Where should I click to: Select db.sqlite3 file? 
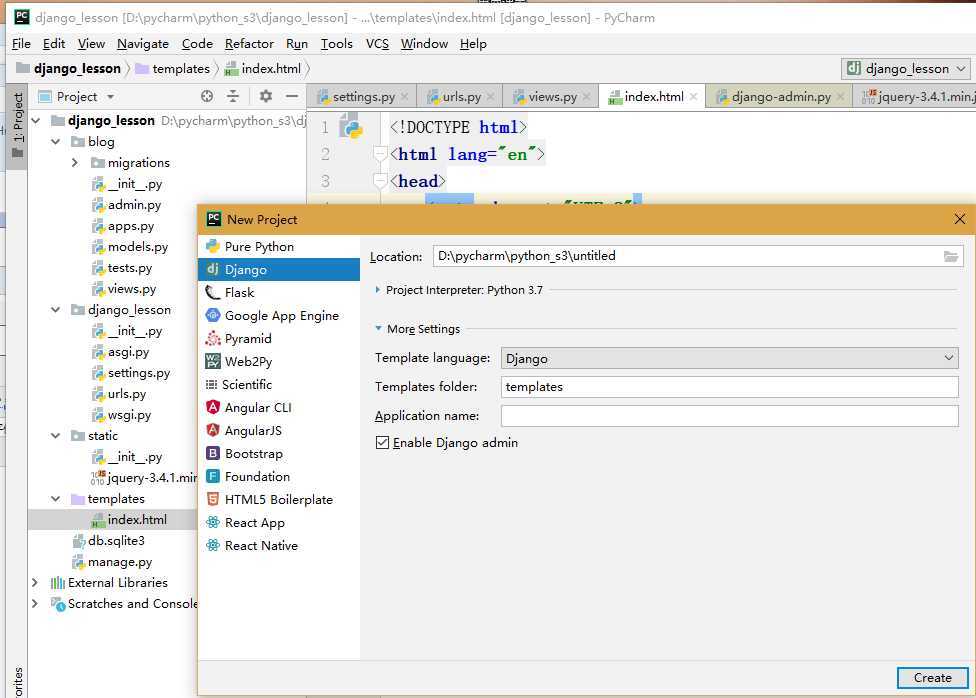(x=108, y=541)
